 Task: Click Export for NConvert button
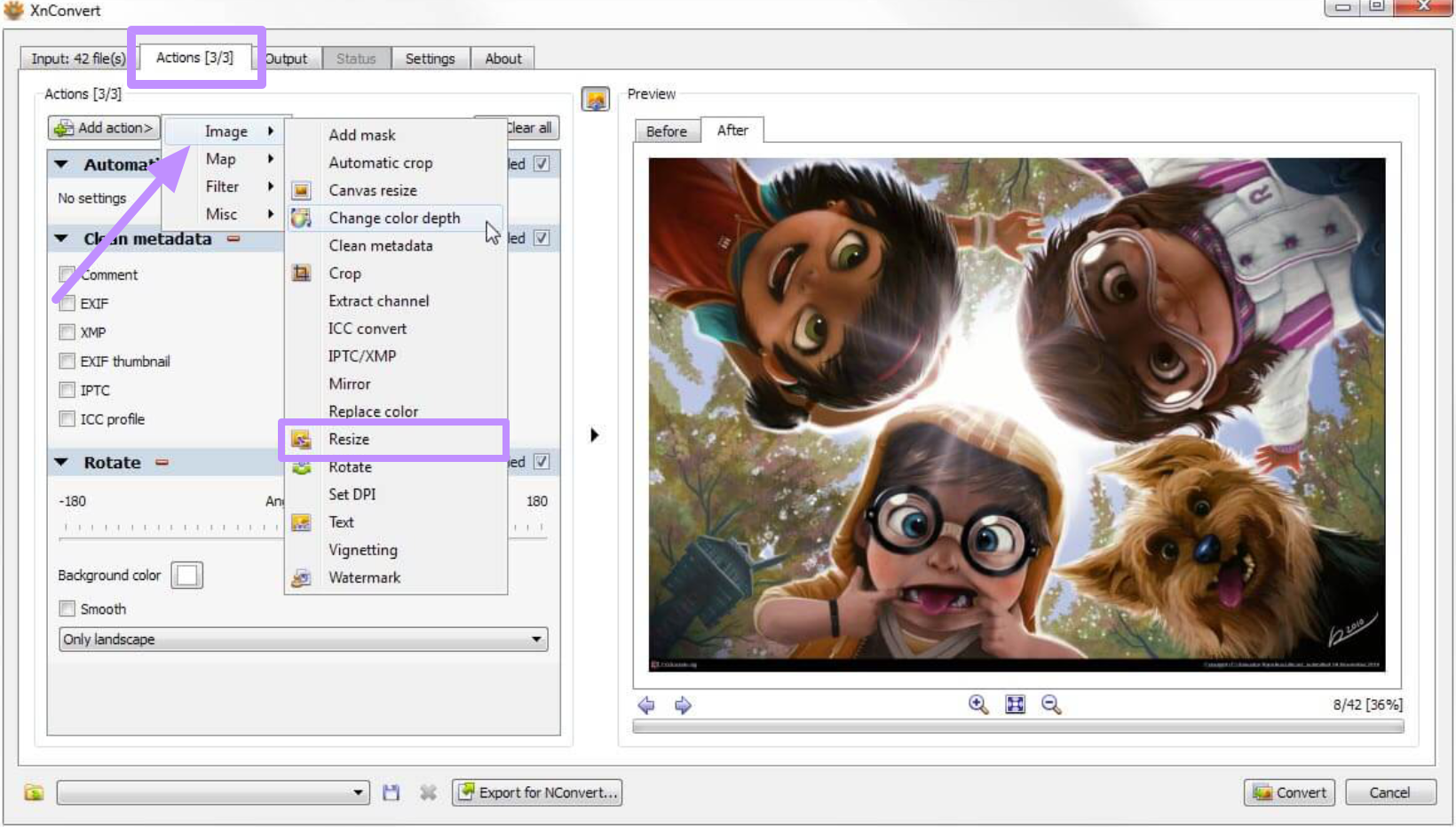point(537,792)
